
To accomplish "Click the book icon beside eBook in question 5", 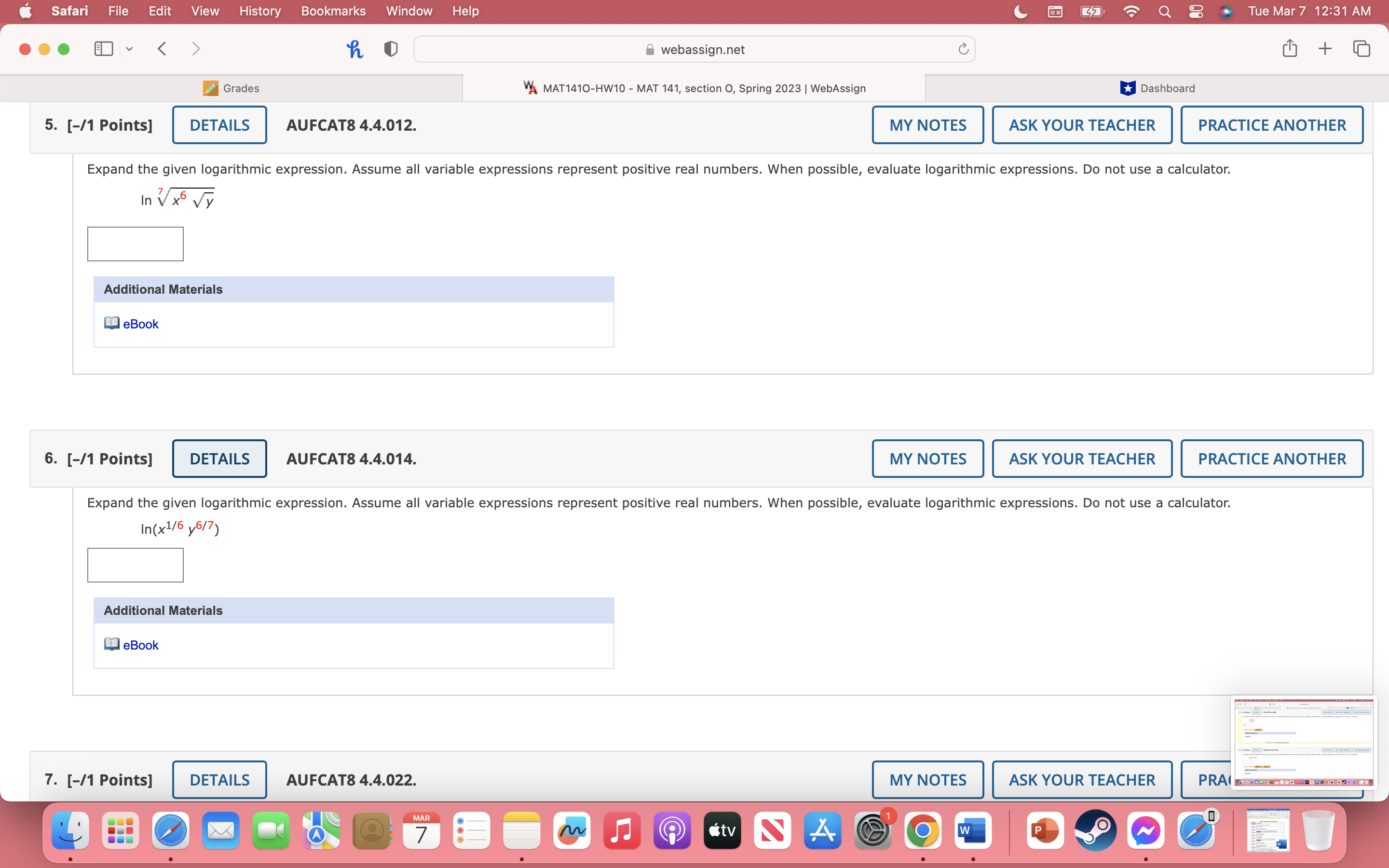I will pyautogui.click(x=111, y=323).
